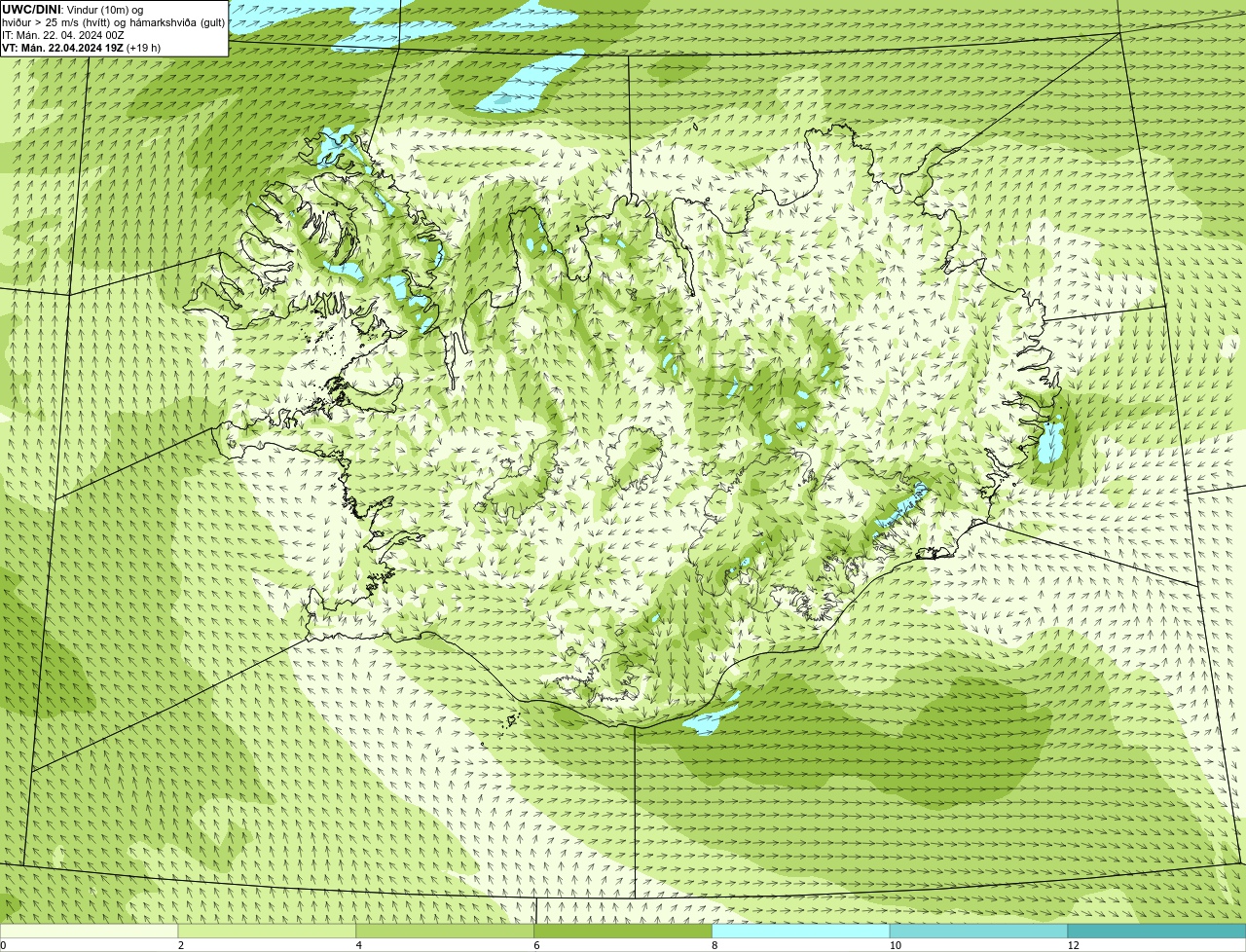Click the "UWC/DINI: Vindur (10m) og" title line
This screenshot has width=1246, height=952.
click(72, 10)
